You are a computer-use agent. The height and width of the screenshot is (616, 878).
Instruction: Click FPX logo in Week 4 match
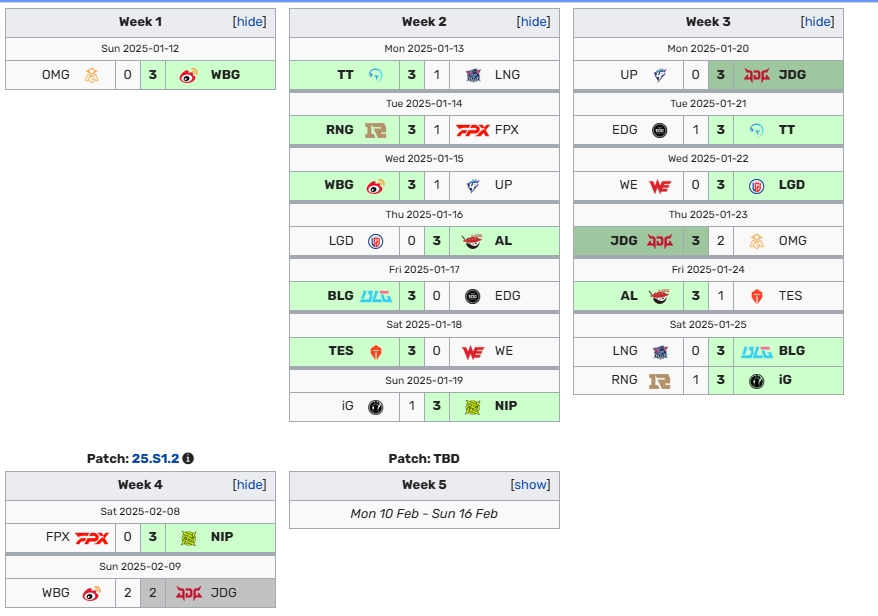coord(92,537)
